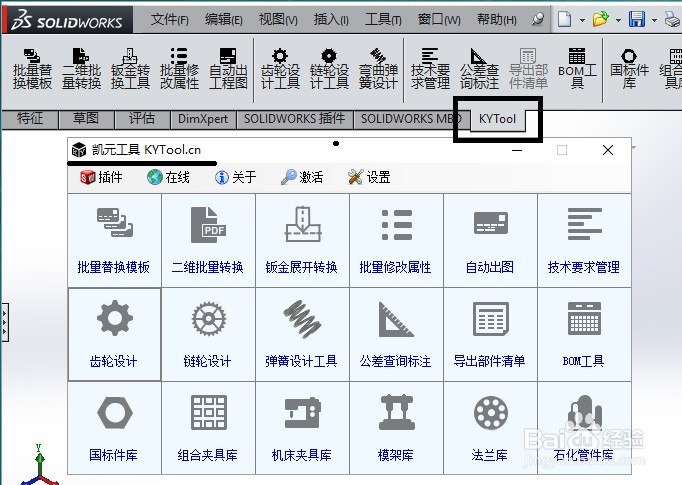Viewport: 682px width, 485px height.
Task: Open 技术要求管理 from the ribbon
Action: tap(430, 68)
